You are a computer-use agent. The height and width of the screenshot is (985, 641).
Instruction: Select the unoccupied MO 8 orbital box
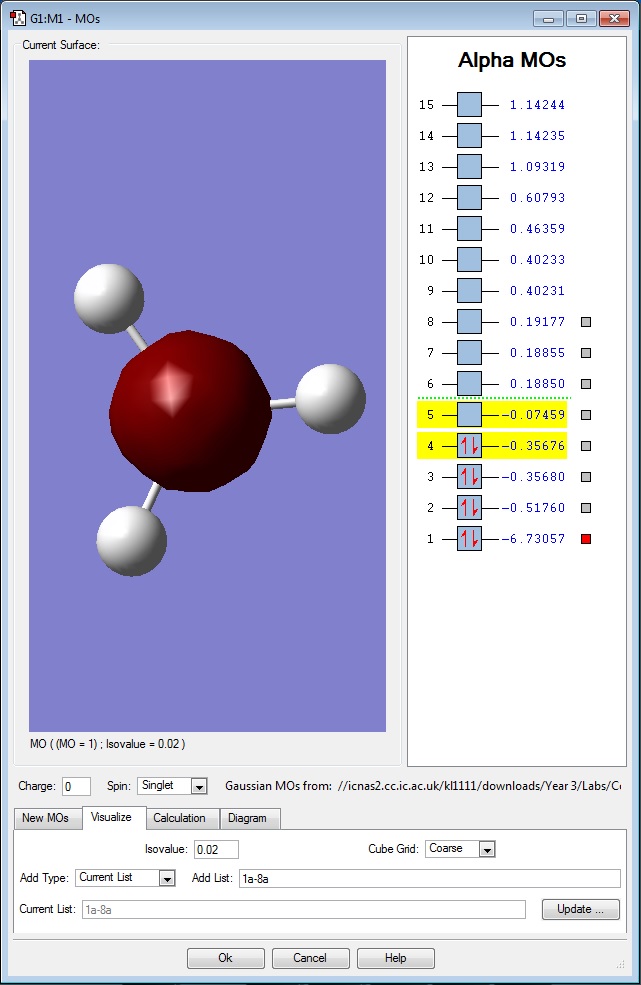[x=469, y=322]
